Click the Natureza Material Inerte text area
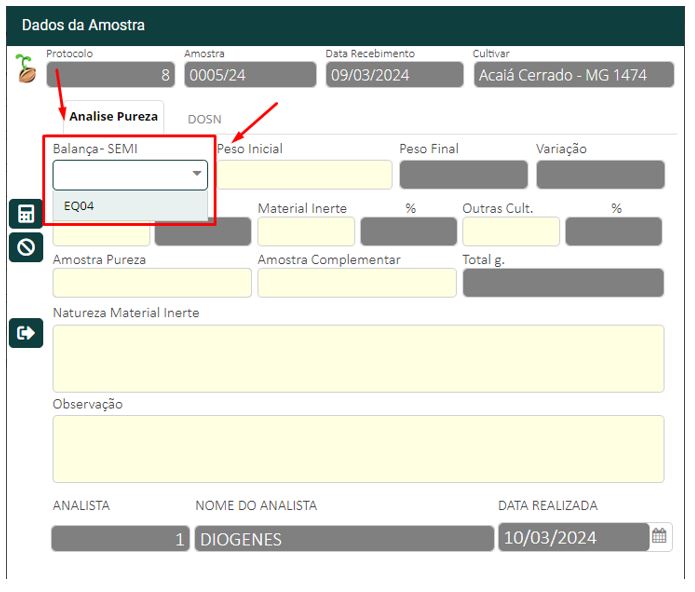695x592 pixels. point(358,358)
